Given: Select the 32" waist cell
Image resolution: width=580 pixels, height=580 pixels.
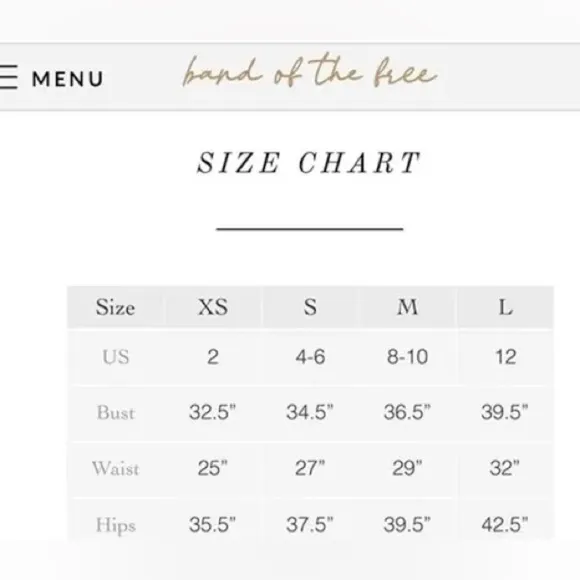Looking at the screenshot, I should coord(505,468).
